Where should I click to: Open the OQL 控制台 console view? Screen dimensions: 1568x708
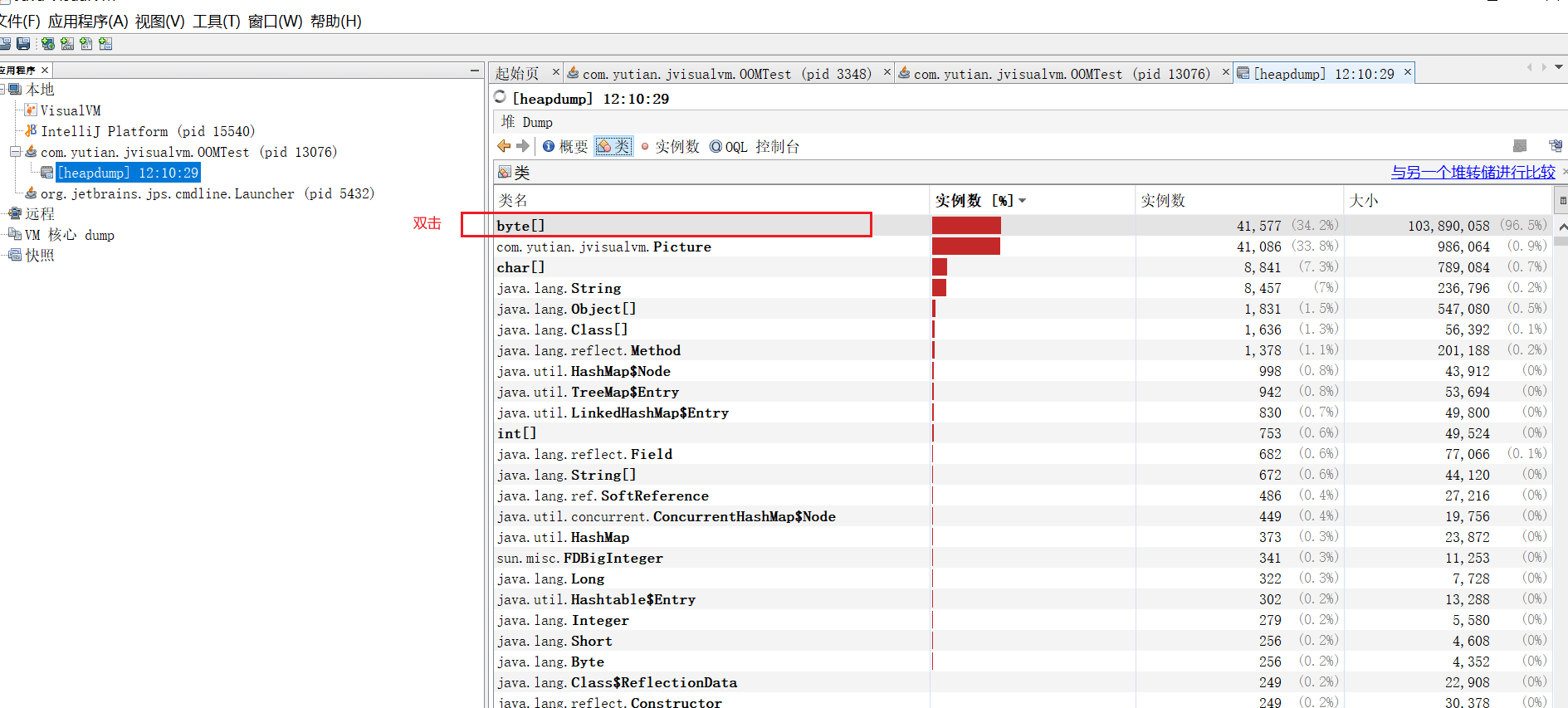(754, 147)
